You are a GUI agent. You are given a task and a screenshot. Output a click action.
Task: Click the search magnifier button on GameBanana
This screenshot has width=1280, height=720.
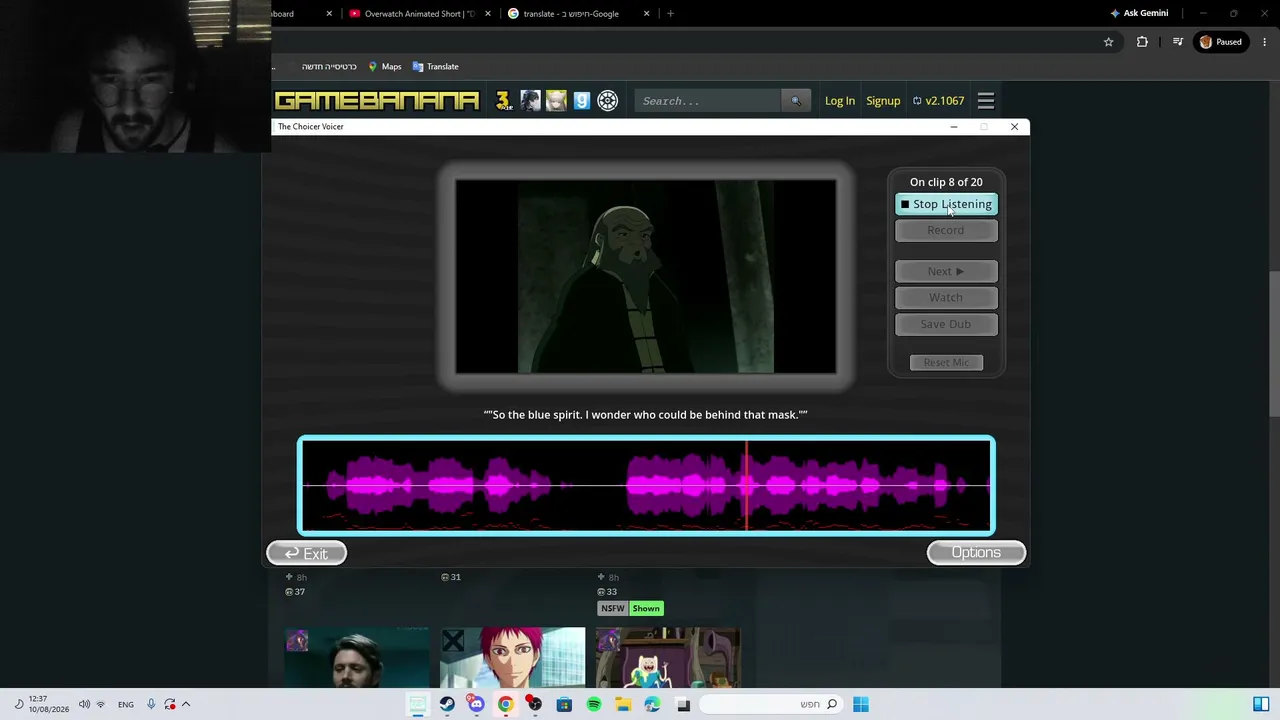(796, 101)
